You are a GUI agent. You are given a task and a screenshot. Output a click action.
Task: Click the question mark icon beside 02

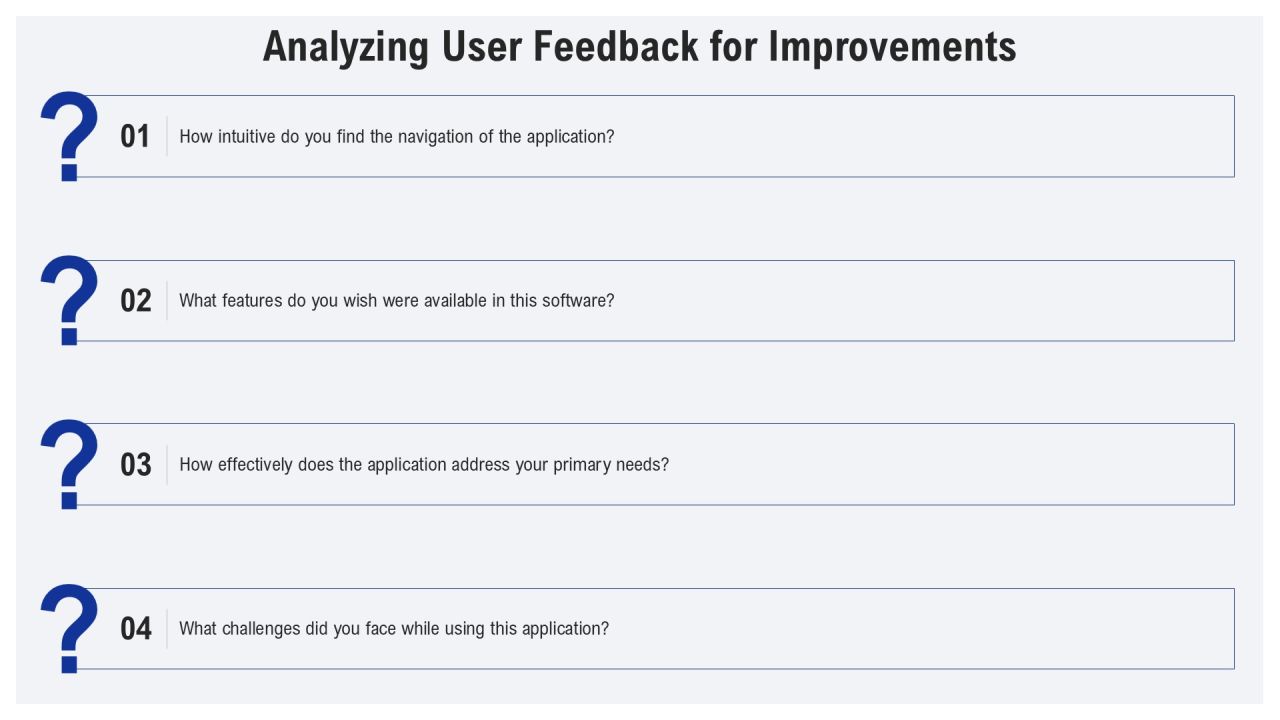(69, 300)
